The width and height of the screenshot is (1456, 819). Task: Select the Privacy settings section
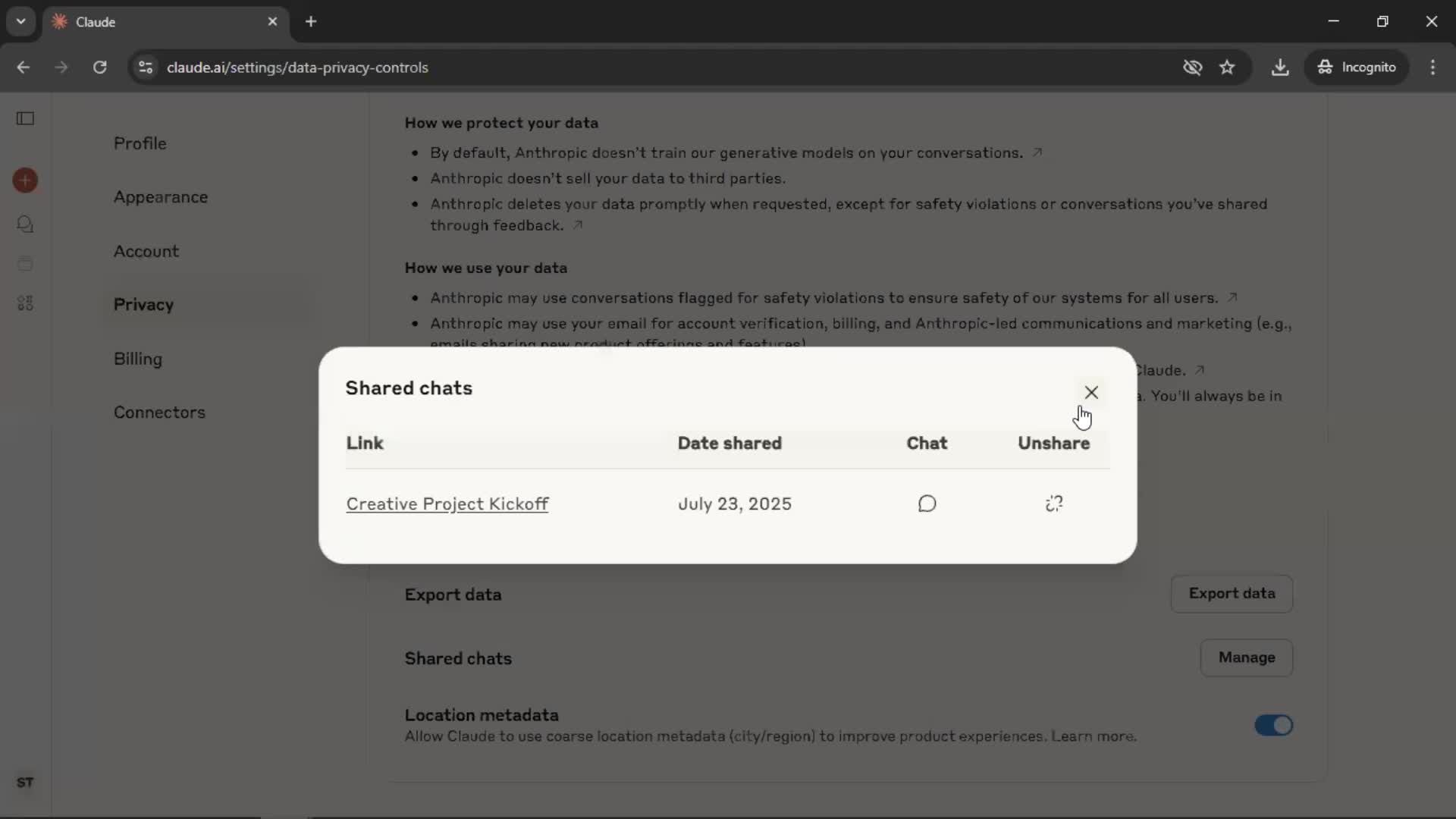144,305
